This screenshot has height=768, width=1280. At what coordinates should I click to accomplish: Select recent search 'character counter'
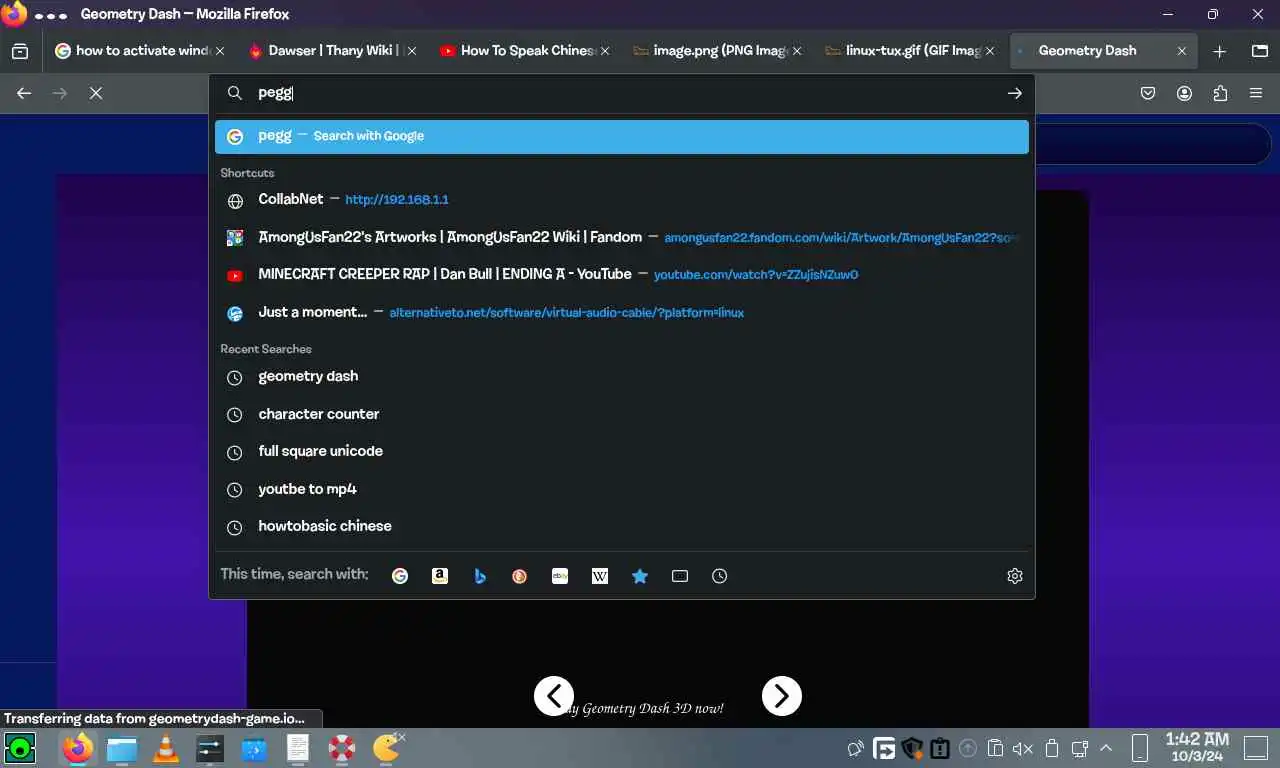[622, 414]
